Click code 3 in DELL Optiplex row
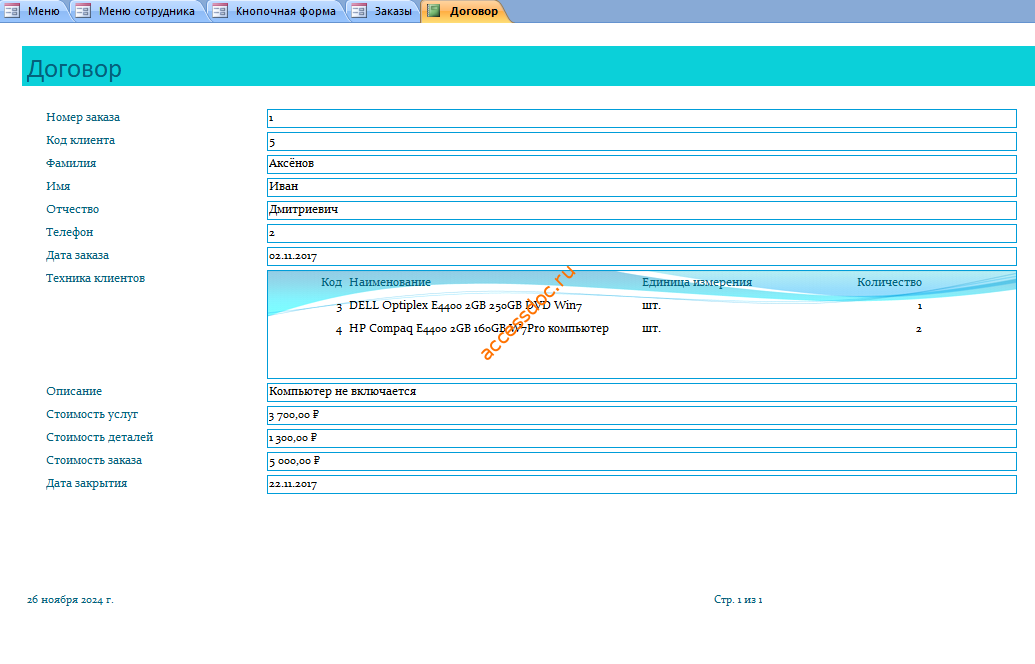The height and width of the screenshot is (664, 1035). (339, 307)
